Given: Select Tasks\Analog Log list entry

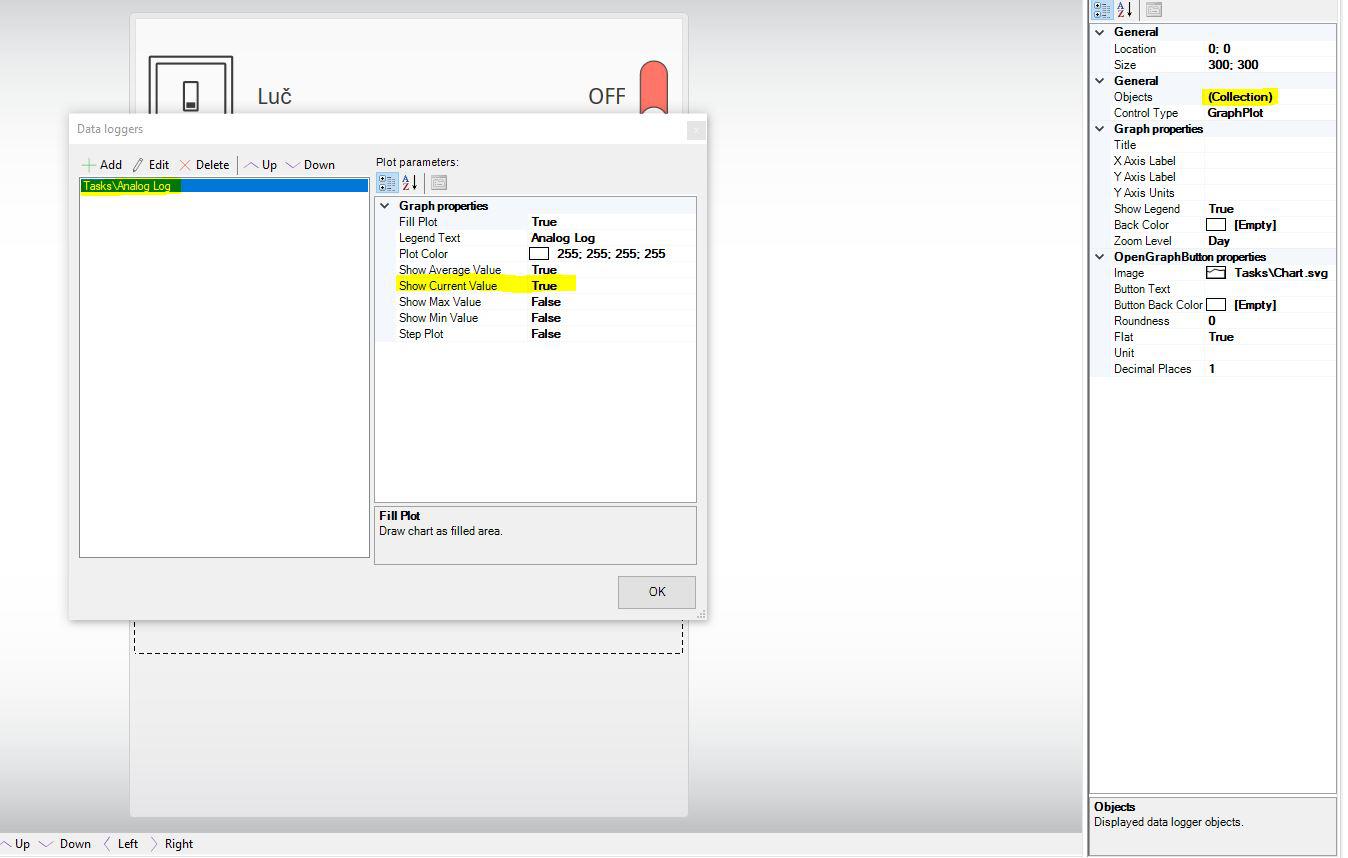Looking at the screenshot, I should (x=127, y=186).
